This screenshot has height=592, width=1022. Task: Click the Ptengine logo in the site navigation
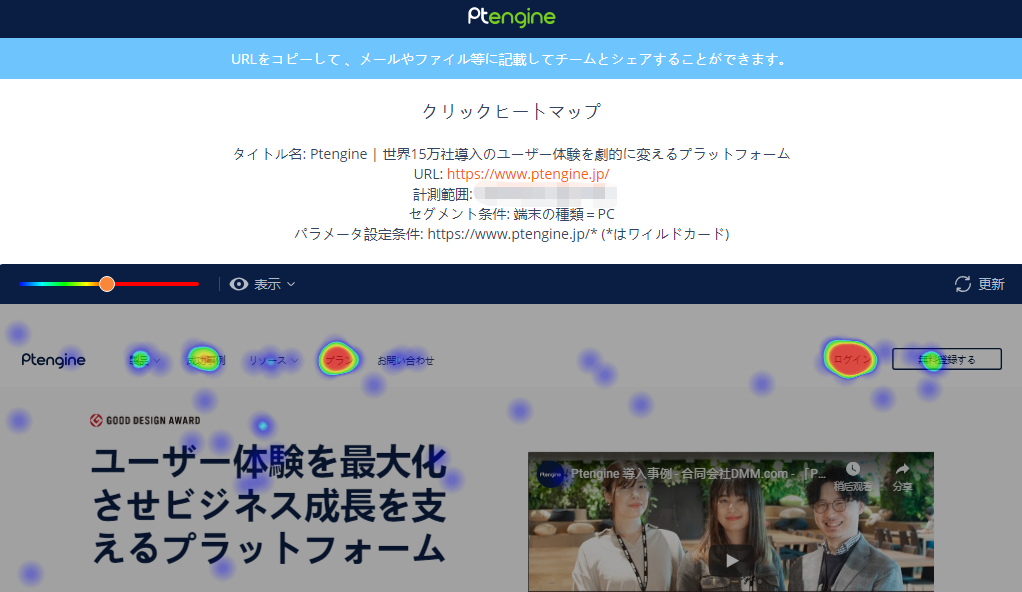[x=53, y=360]
